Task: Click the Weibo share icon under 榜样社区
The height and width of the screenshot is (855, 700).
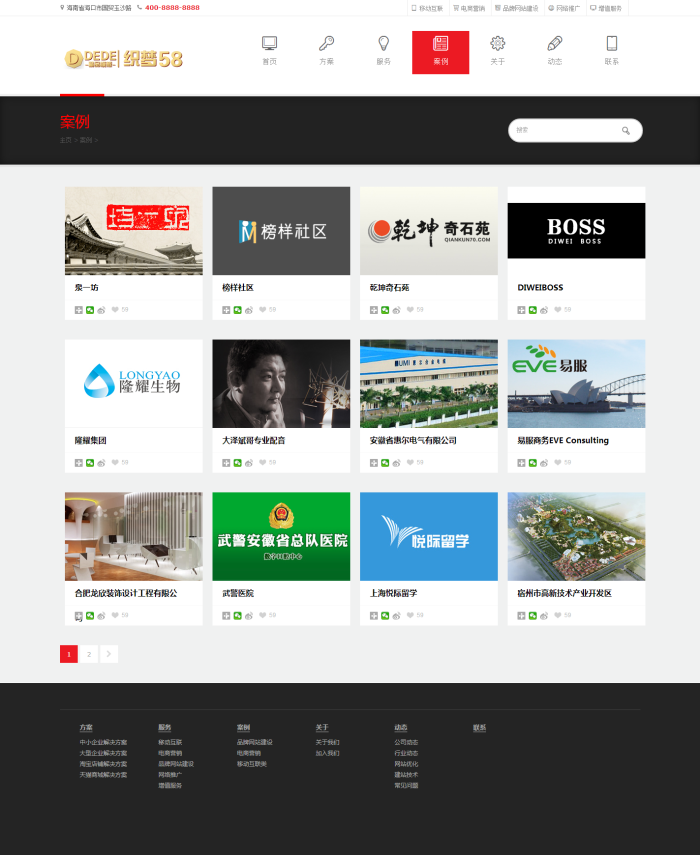Action: point(249,310)
